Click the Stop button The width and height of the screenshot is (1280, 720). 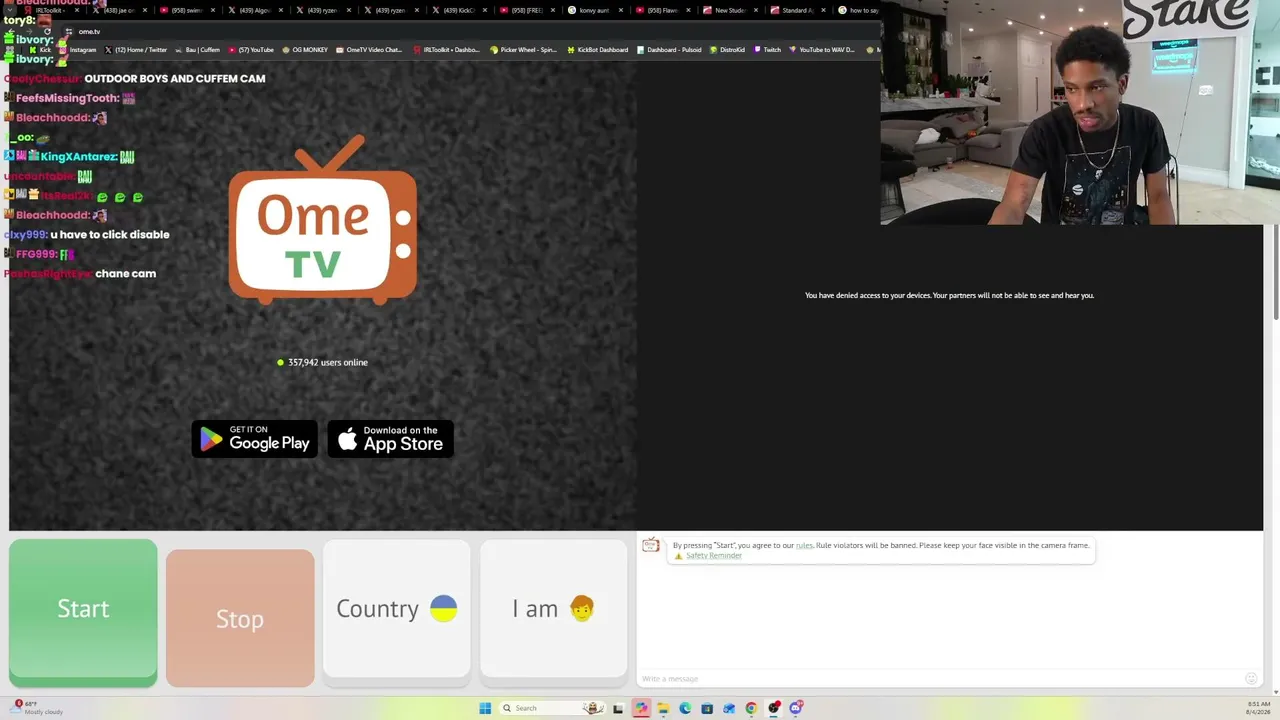[x=240, y=618]
